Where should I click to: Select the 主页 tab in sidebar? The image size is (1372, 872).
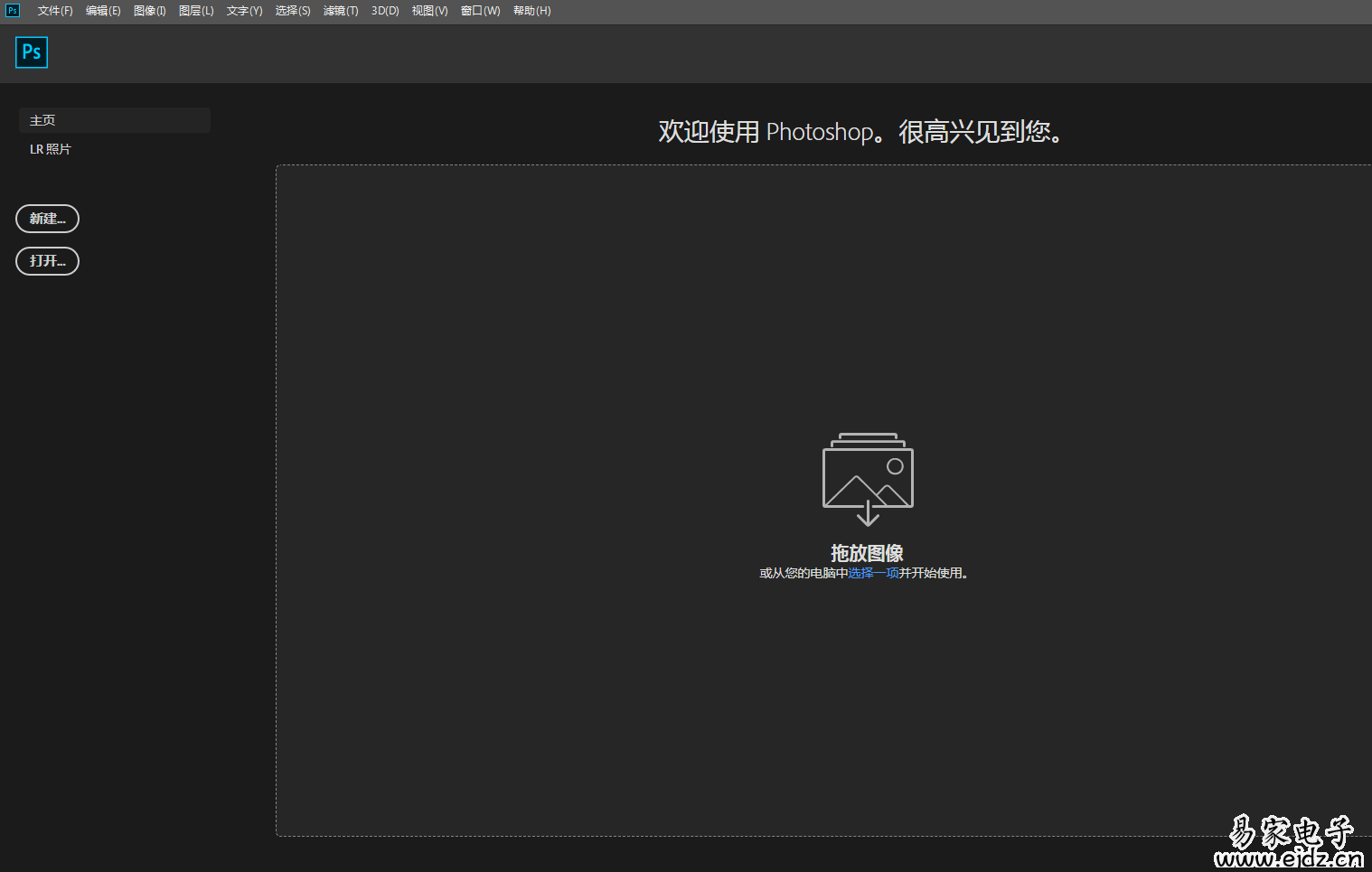tap(115, 120)
